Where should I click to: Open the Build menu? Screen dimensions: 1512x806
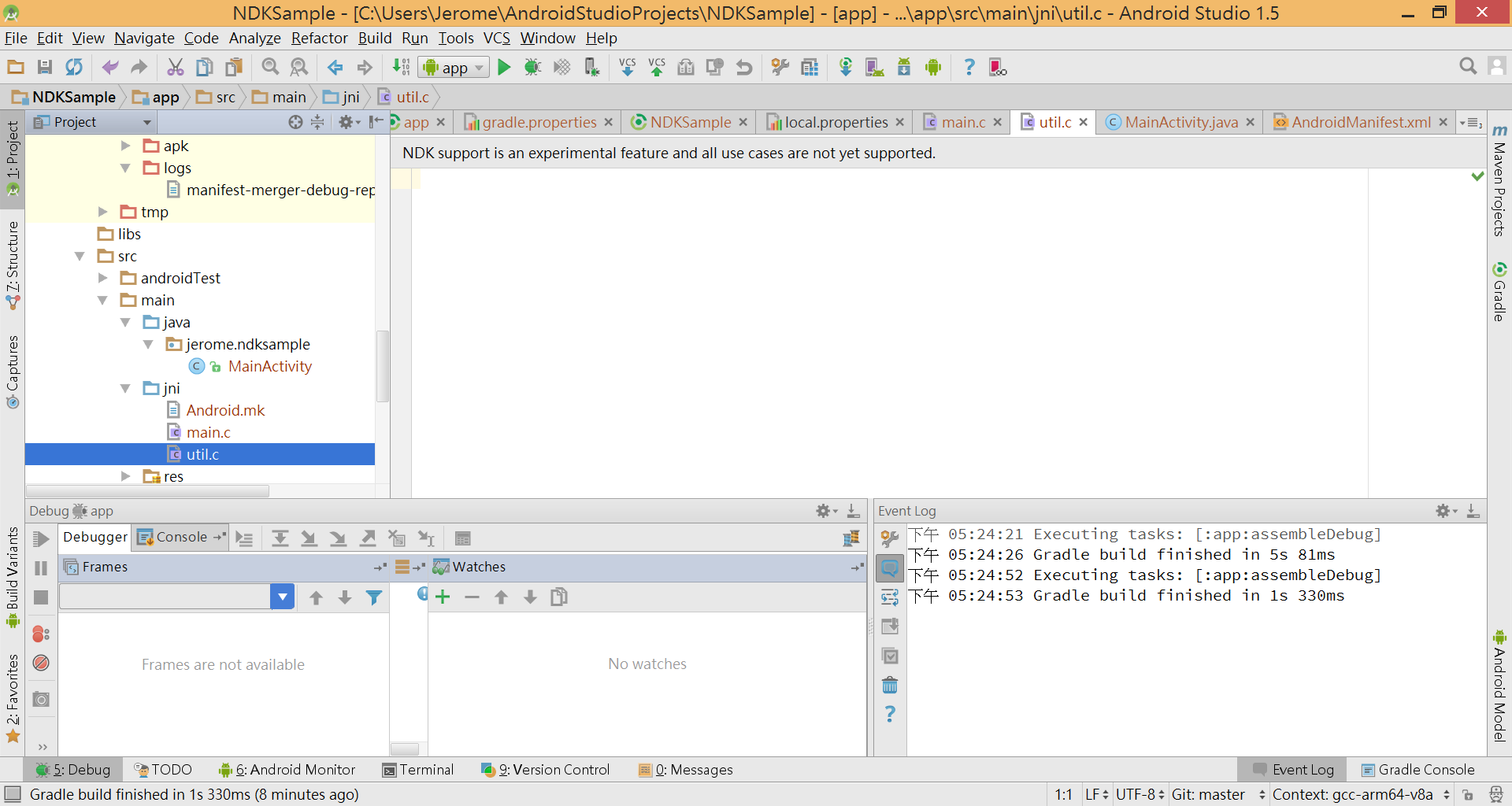[375, 38]
